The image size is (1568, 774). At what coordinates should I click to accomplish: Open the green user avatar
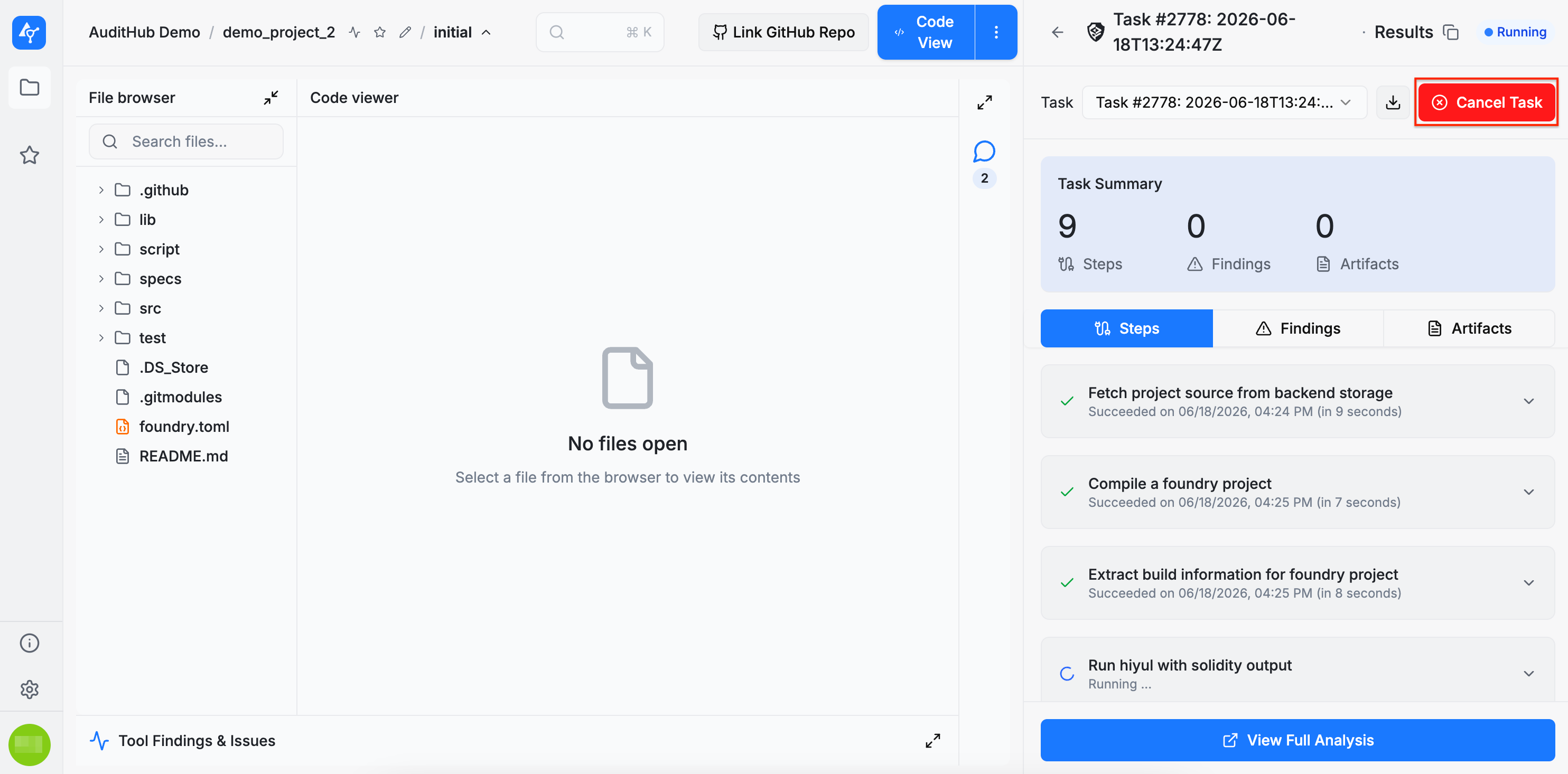pos(29,744)
